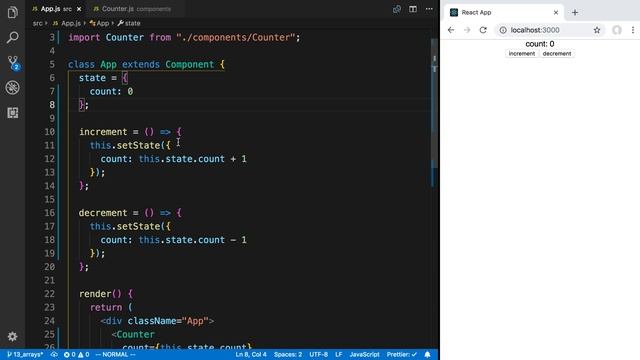Change file encoding UTF-8
The height and width of the screenshot is (360, 640).
(319, 354)
